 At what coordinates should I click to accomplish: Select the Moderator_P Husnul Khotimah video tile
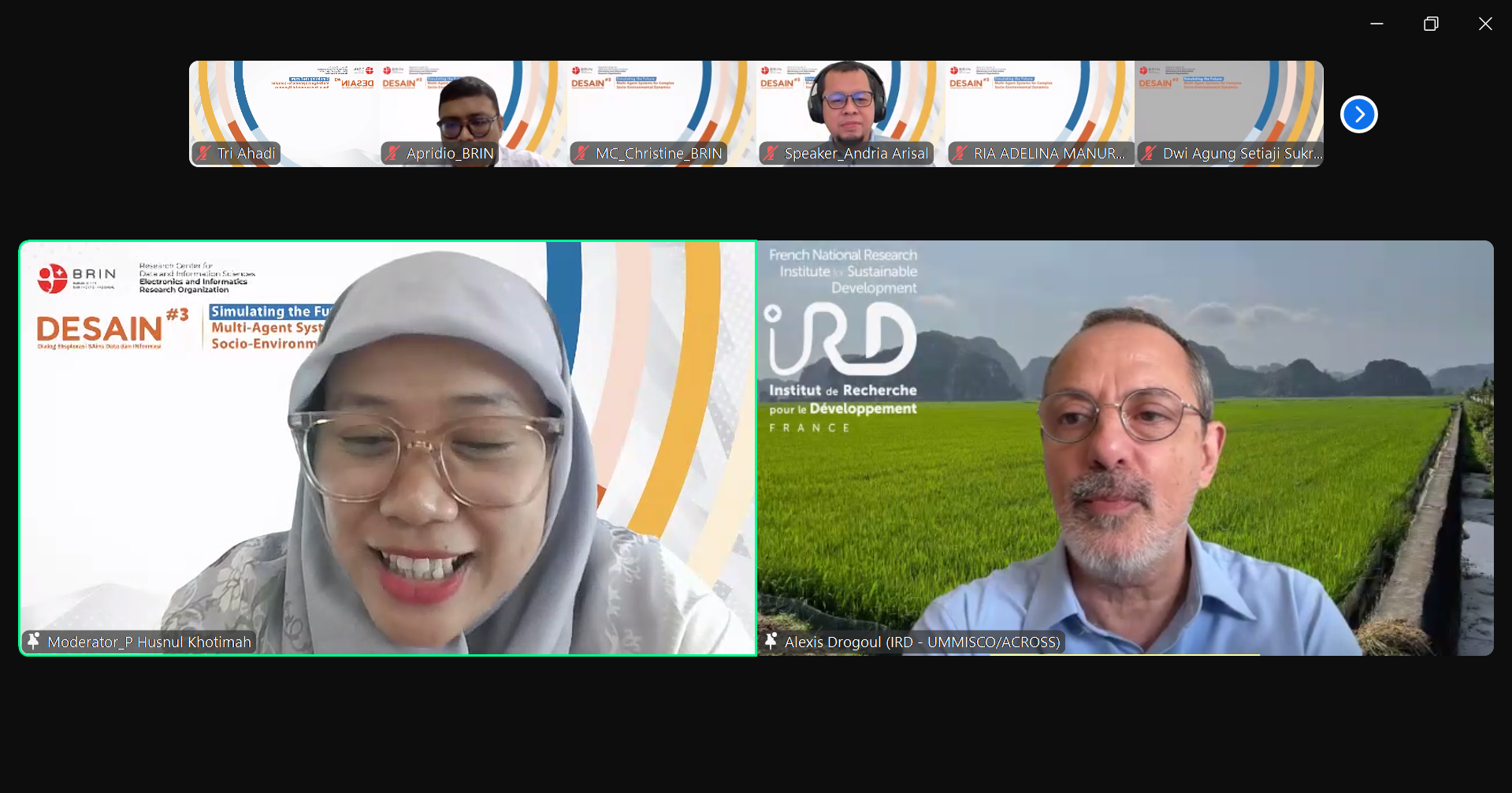388,448
